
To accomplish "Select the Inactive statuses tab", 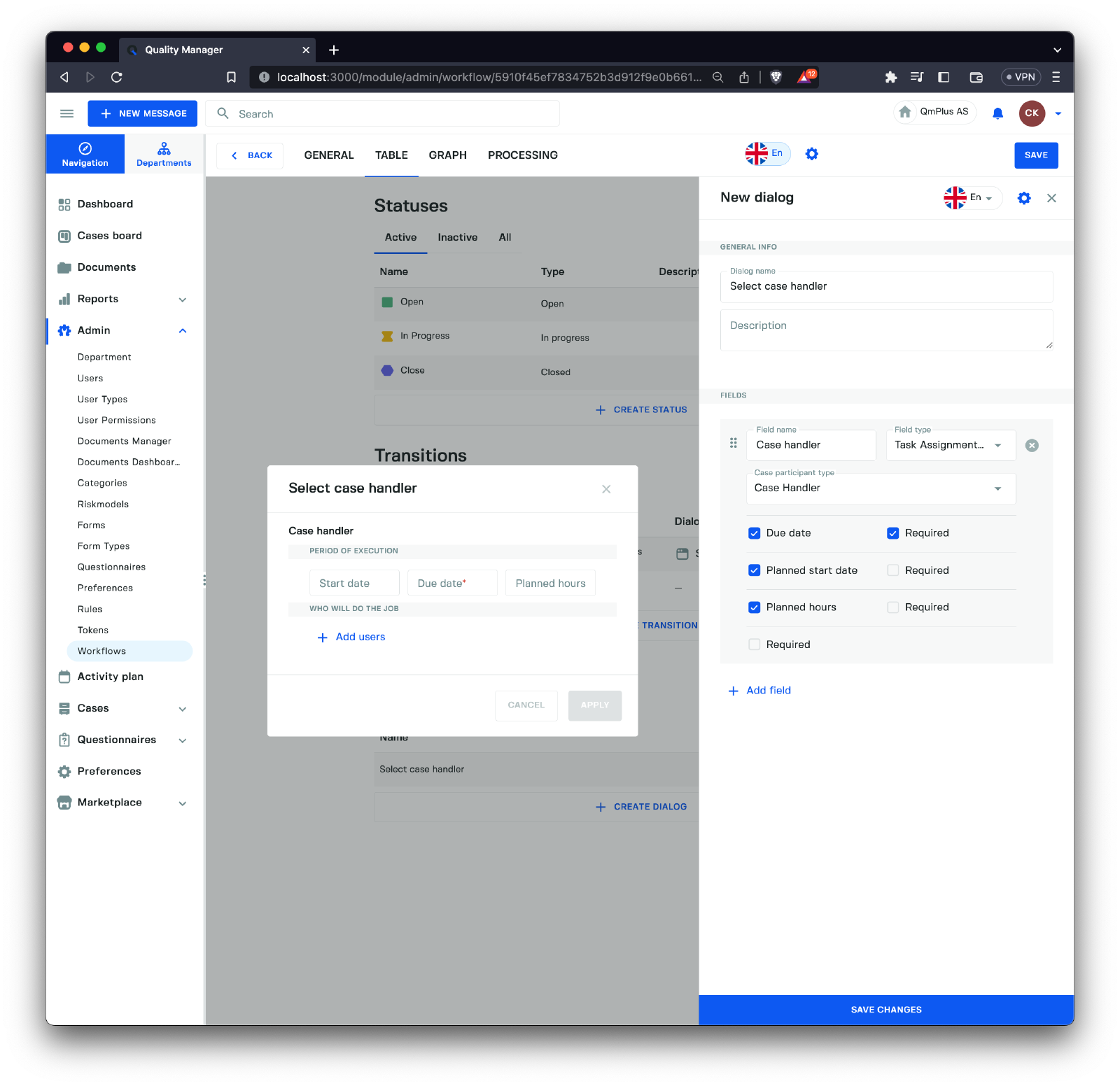I will pyautogui.click(x=457, y=237).
